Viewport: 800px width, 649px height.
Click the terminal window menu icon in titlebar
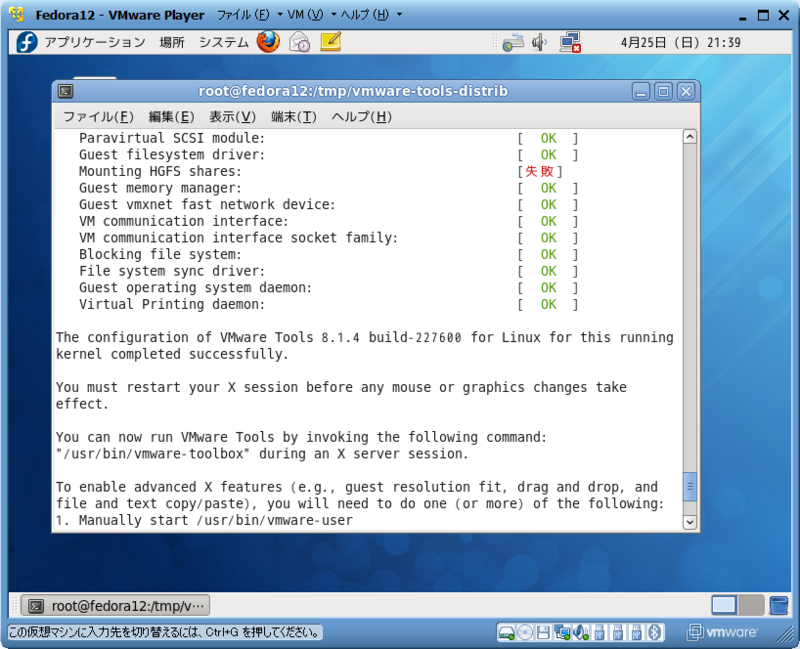[66, 91]
